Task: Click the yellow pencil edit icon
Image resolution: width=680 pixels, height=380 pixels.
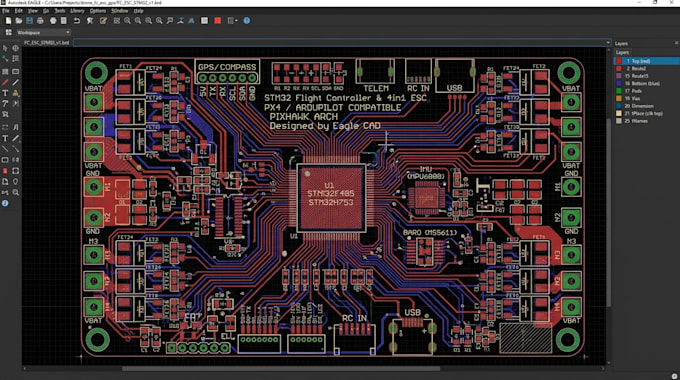Action: click(x=103, y=20)
